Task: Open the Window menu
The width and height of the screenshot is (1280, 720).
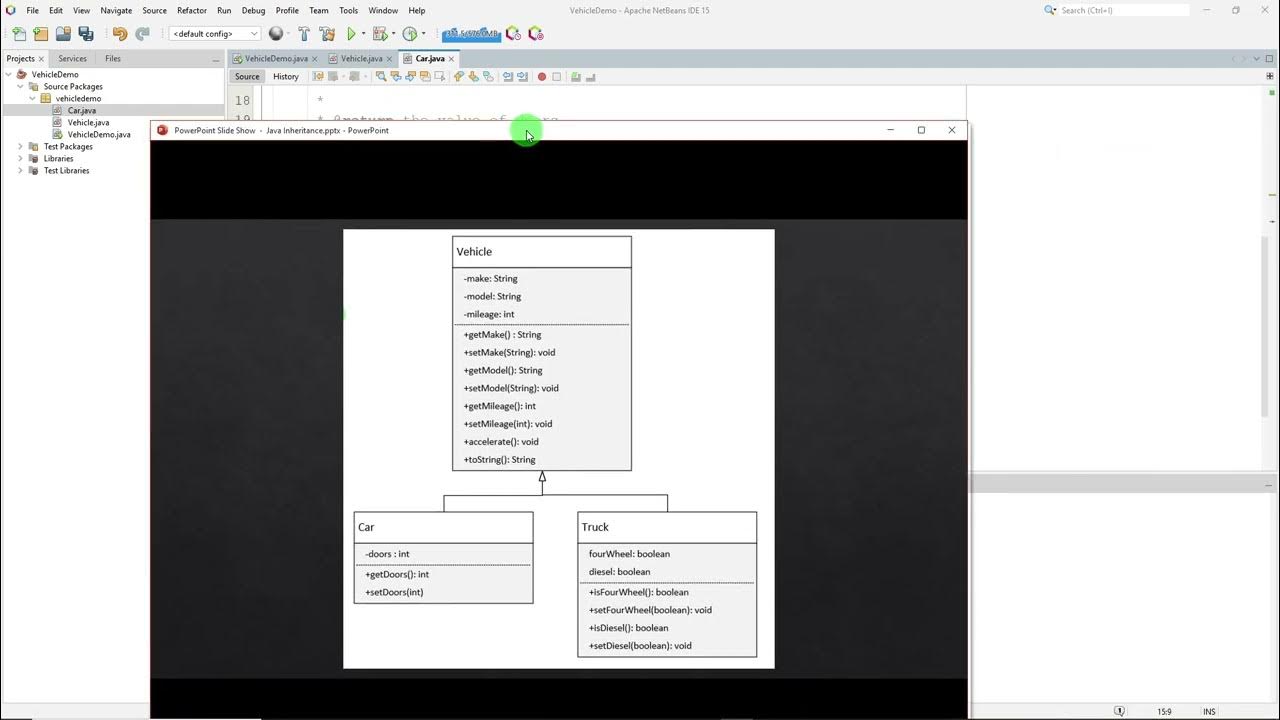Action: pos(383,10)
